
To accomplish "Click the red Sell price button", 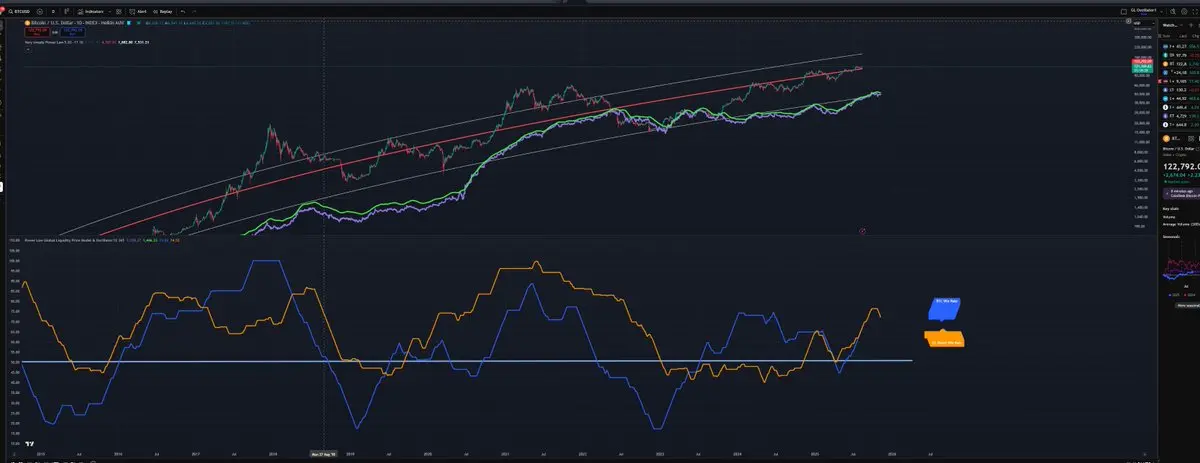I will pyautogui.click(x=37, y=32).
